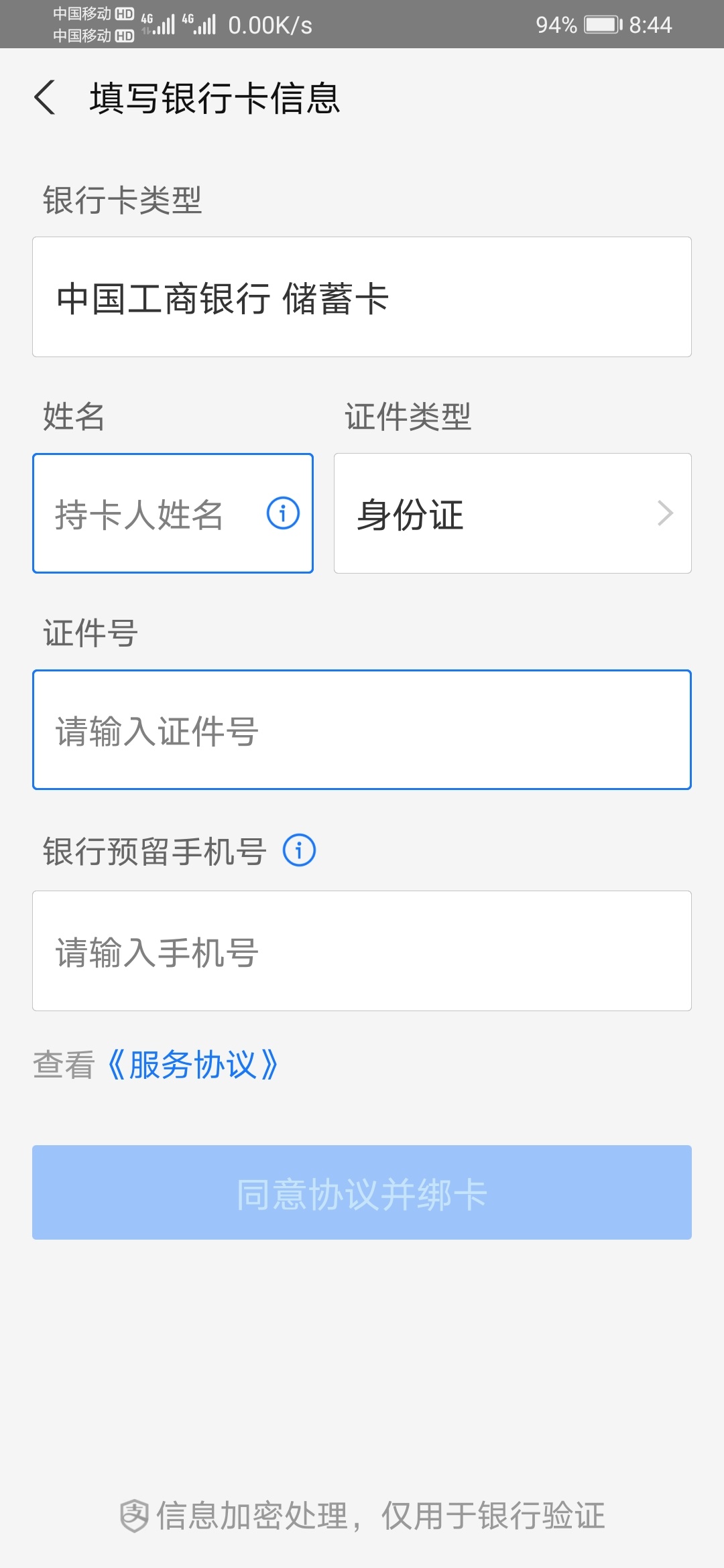
Task: Tap the first 4G signal icon in the status bar
Action: pos(158,24)
